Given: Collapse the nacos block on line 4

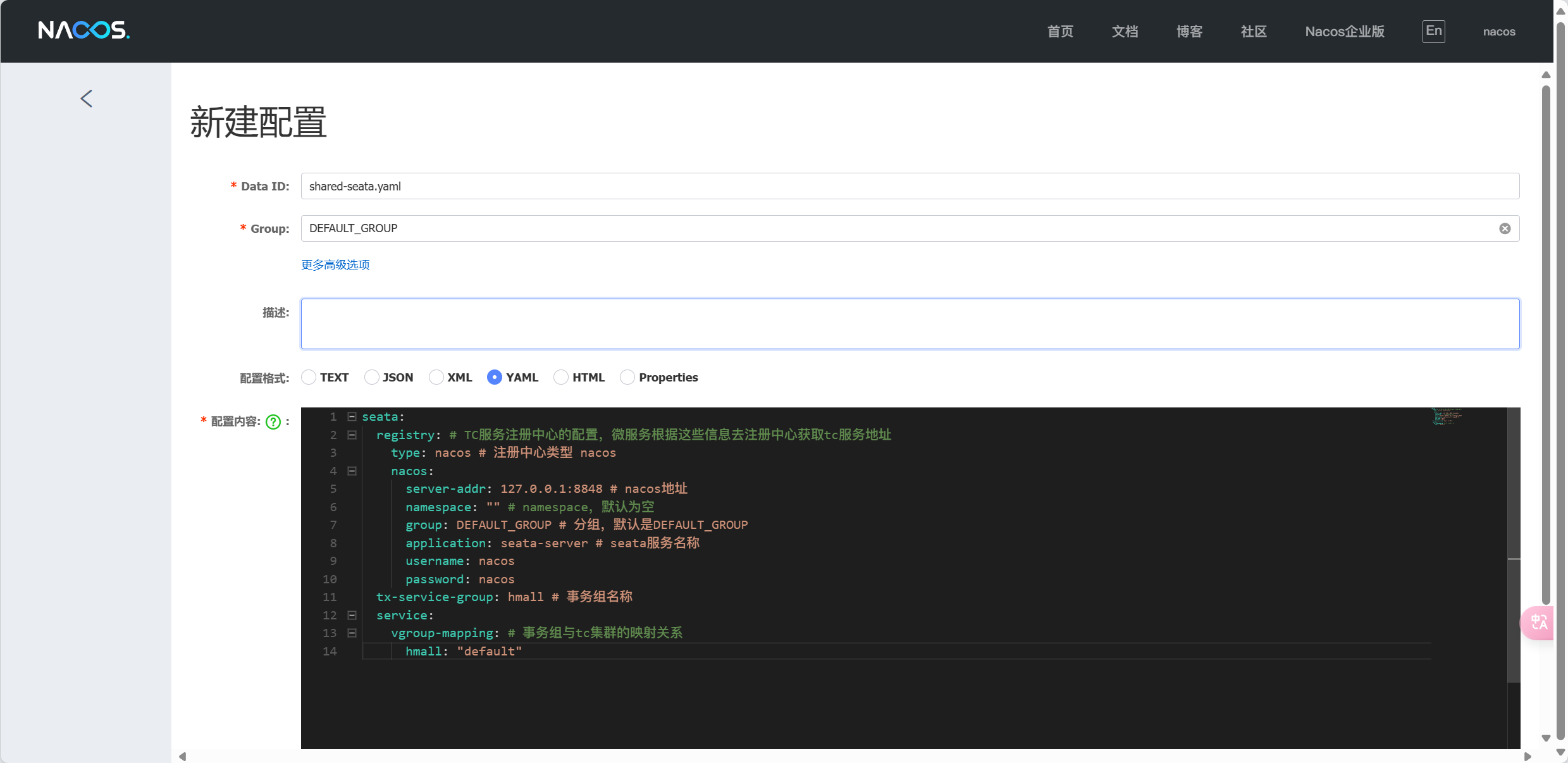Looking at the screenshot, I should click(352, 471).
